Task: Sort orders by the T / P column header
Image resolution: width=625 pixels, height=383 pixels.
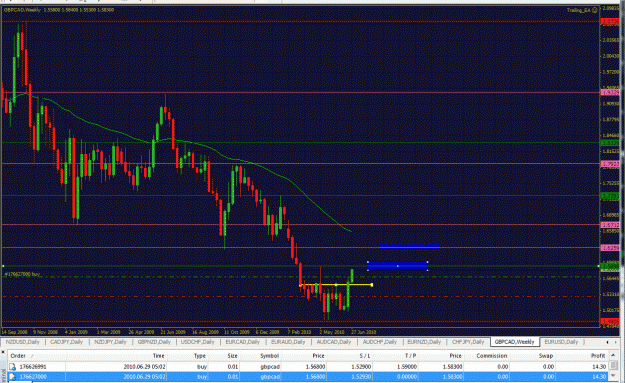Action: click(410, 356)
